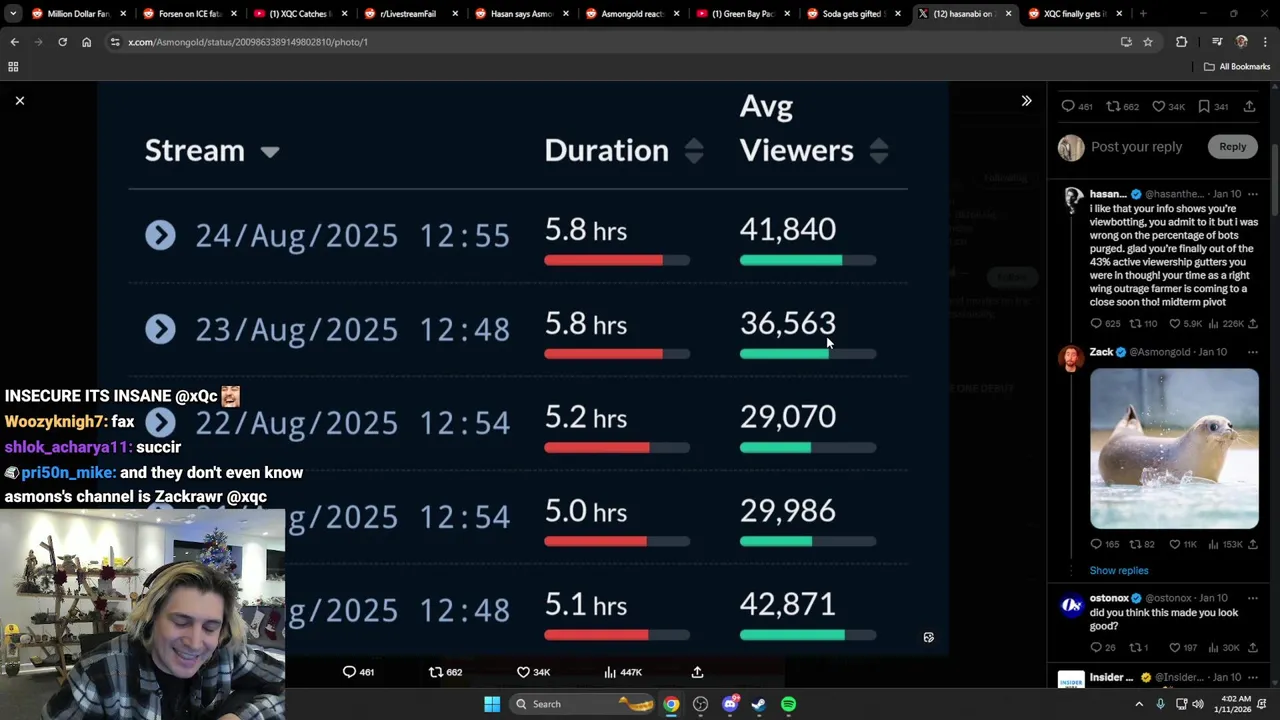
Task: Open replies icon below the photo (461)
Action: [x=349, y=672]
